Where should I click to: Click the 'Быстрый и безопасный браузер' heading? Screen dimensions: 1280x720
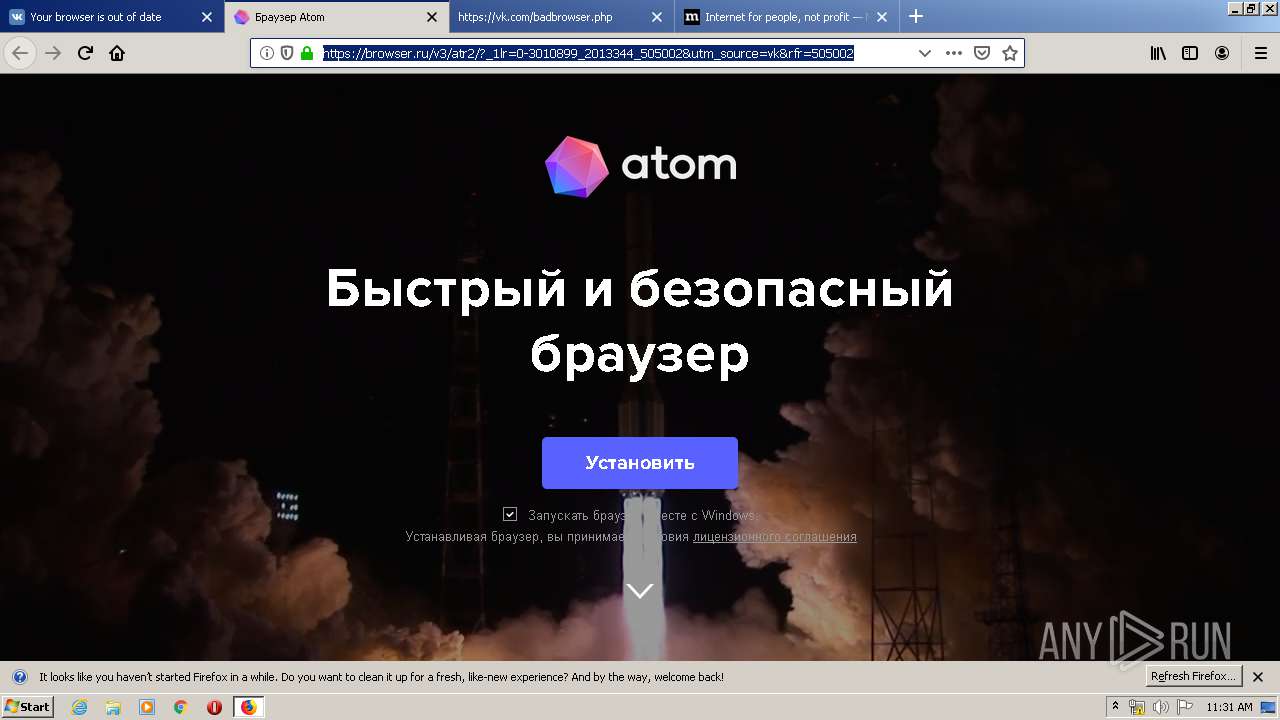point(640,321)
